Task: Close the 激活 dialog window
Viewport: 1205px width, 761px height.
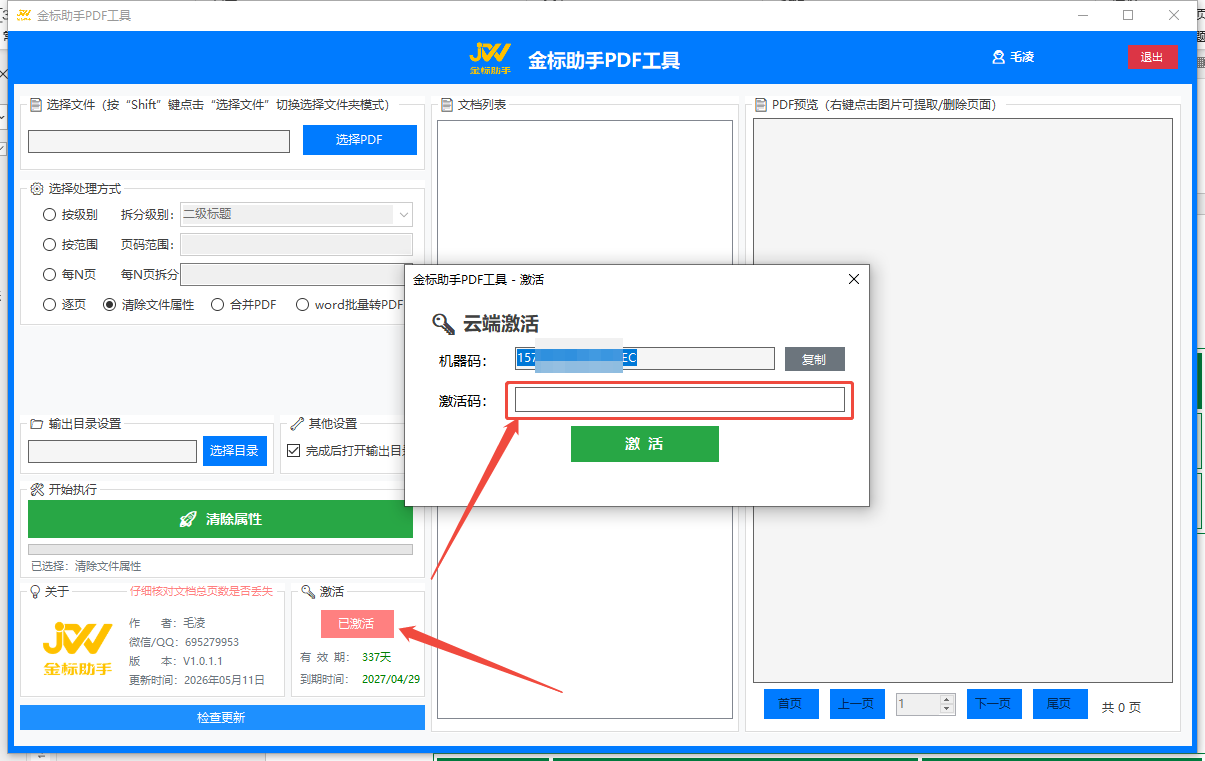Action: pos(853,280)
